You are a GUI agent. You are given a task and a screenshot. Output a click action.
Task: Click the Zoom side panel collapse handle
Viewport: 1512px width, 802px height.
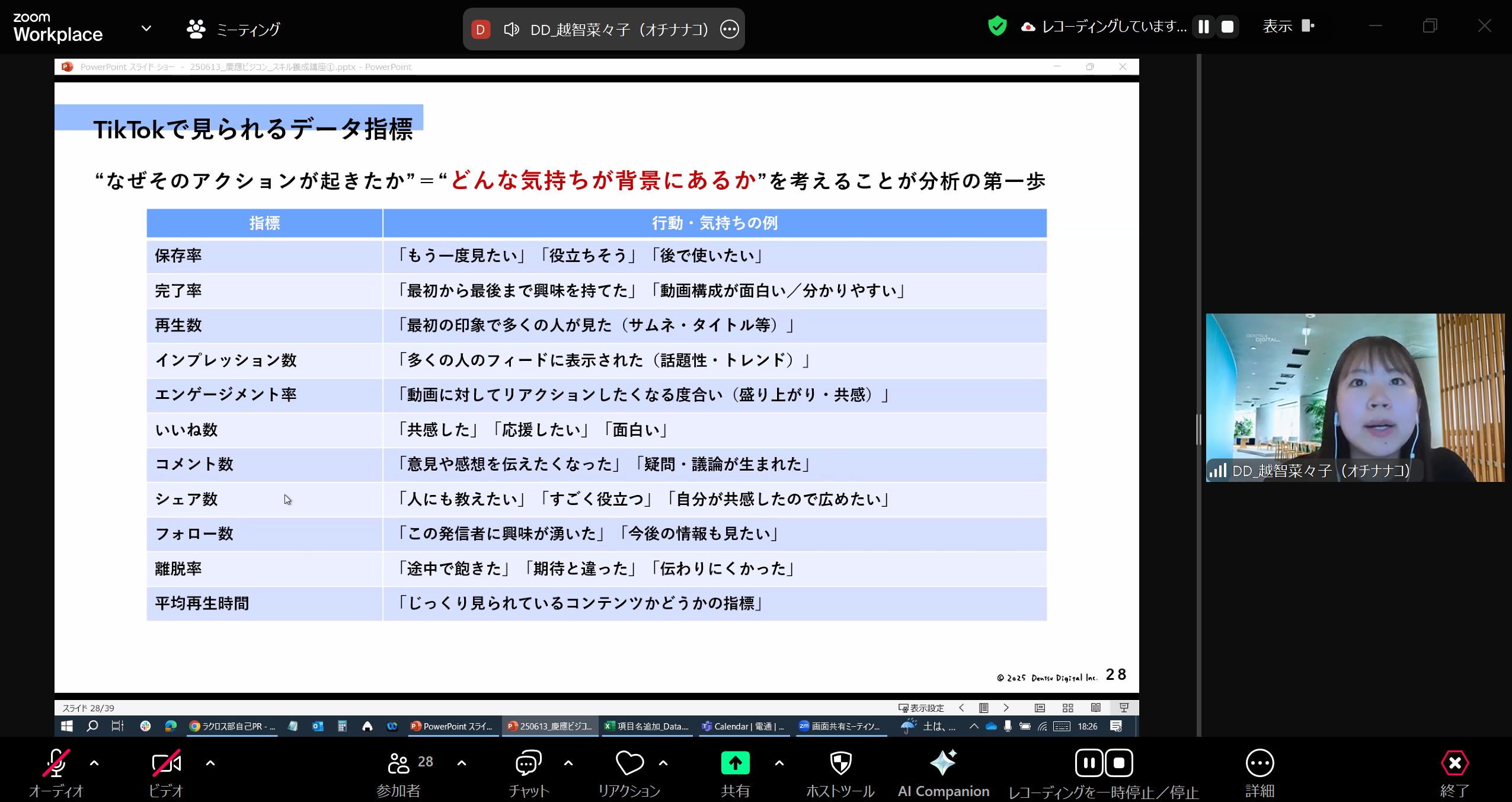point(1198,429)
